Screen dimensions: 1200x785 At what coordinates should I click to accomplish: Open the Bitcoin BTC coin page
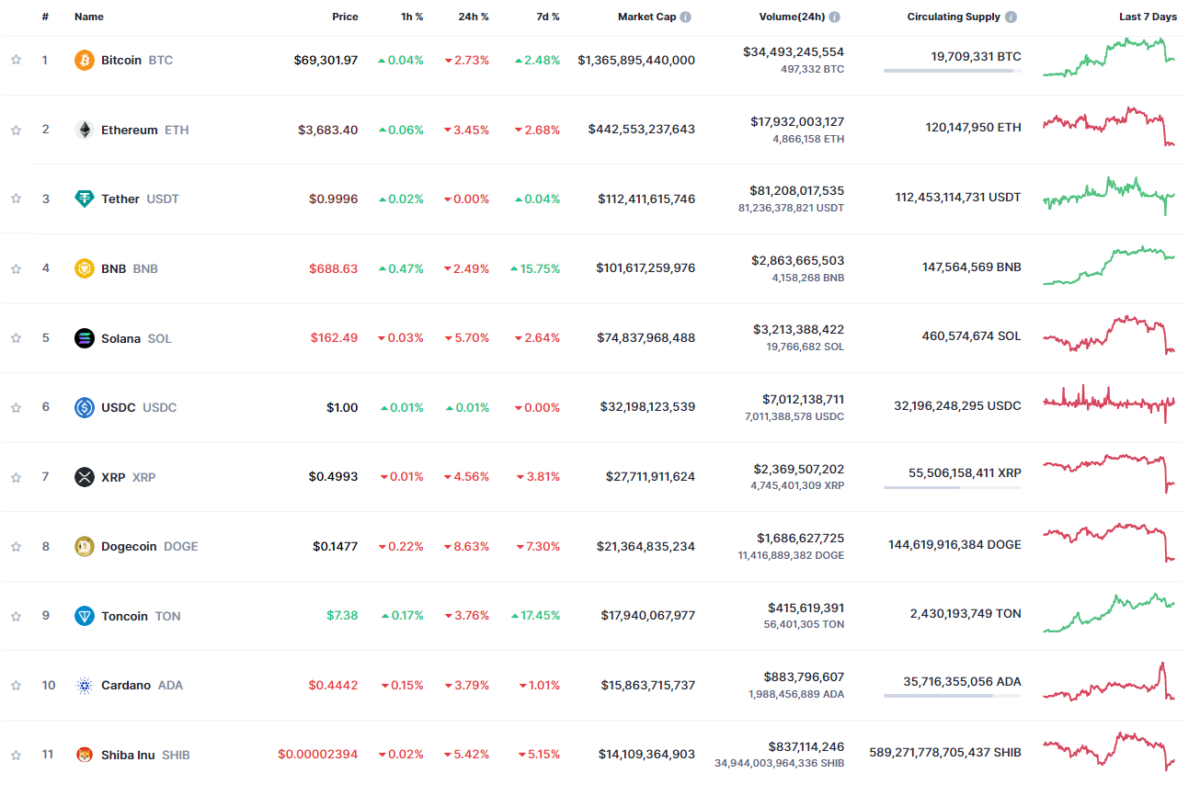click(x=137, y=60)
